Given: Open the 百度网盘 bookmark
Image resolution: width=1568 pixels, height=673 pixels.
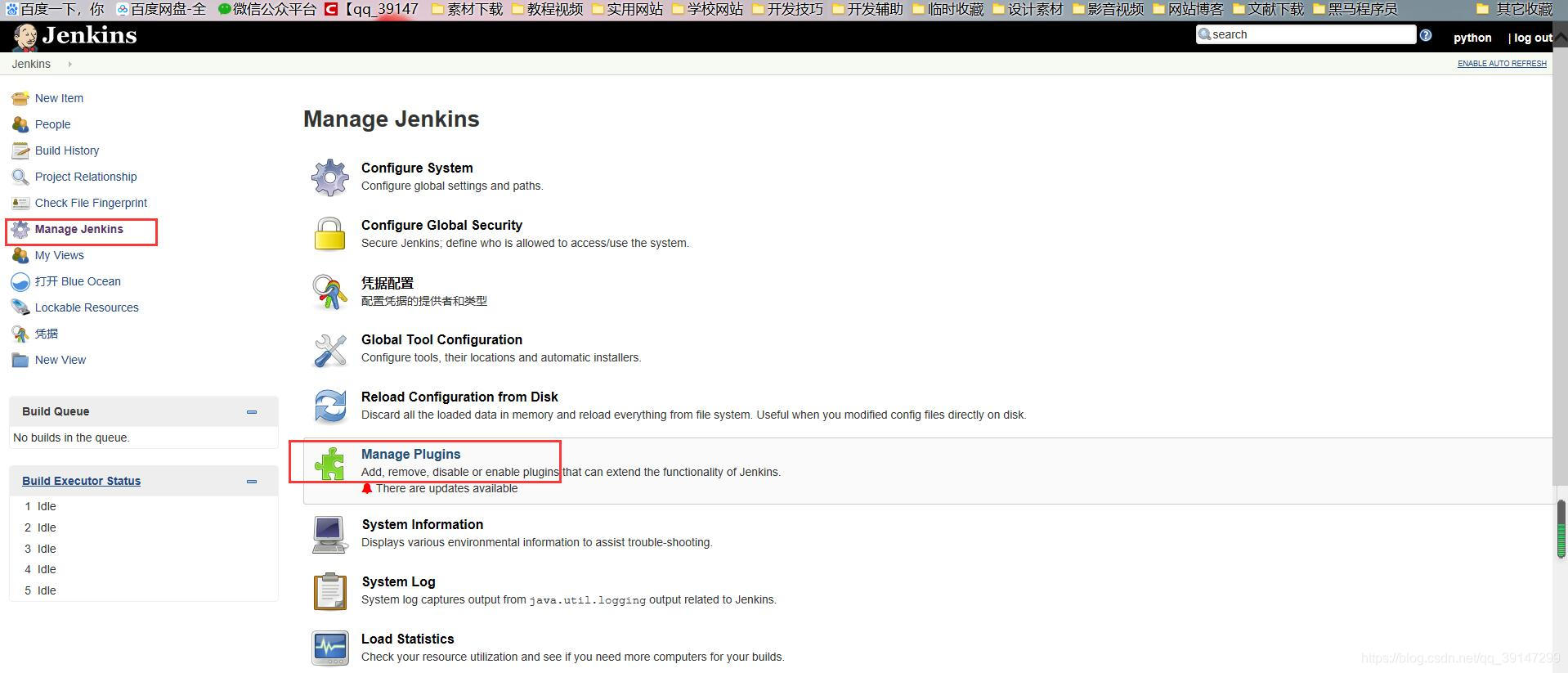Looking at the screenshot, I should (161, 9).
